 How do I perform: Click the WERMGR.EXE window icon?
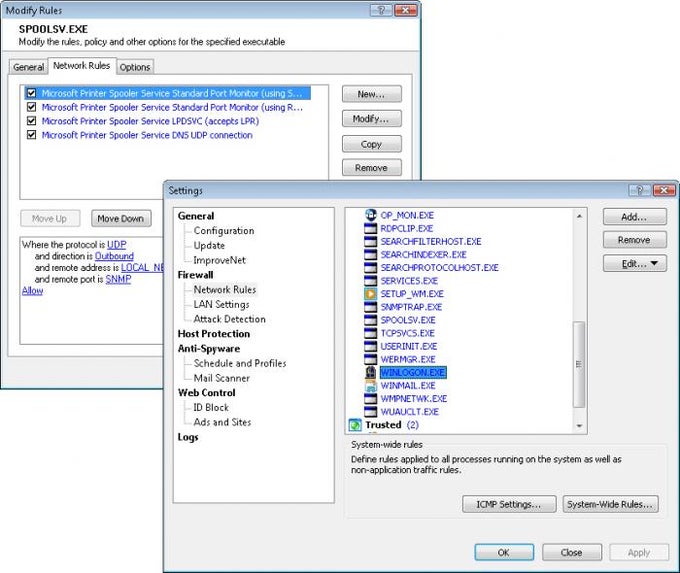pos(370,359)
